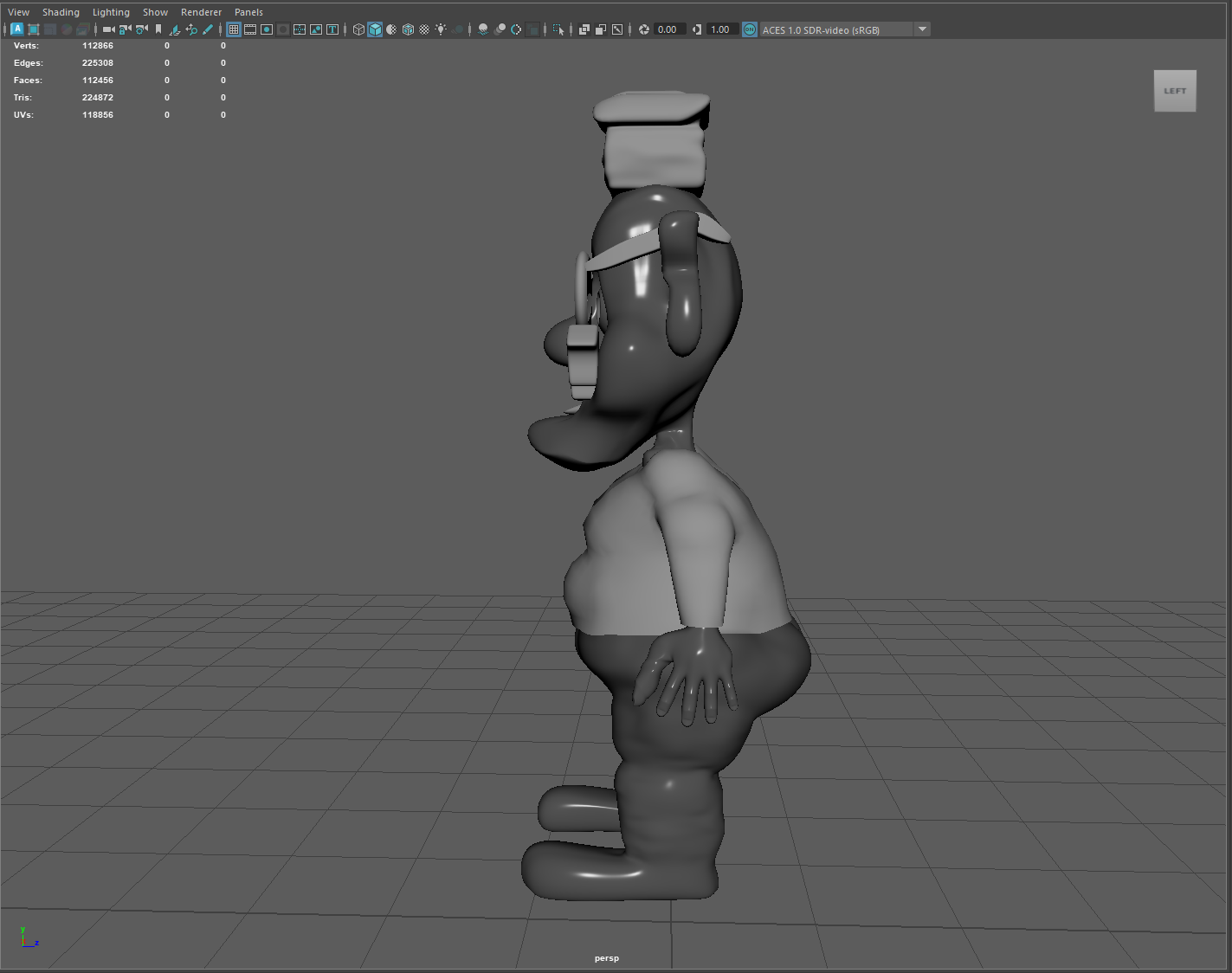Click the camera Bookmarks icon
The width and height of the screenshot is (1232, 973).
pyautogui.click(x=158, y=29)
